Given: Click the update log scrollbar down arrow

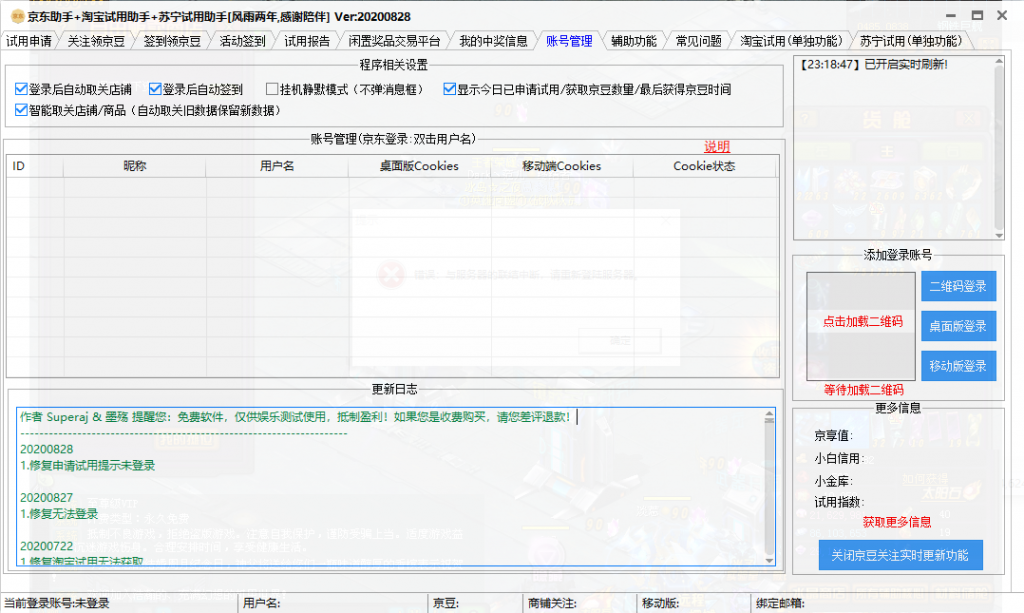Looking at the screenshot, I should (x=769, y=560).
